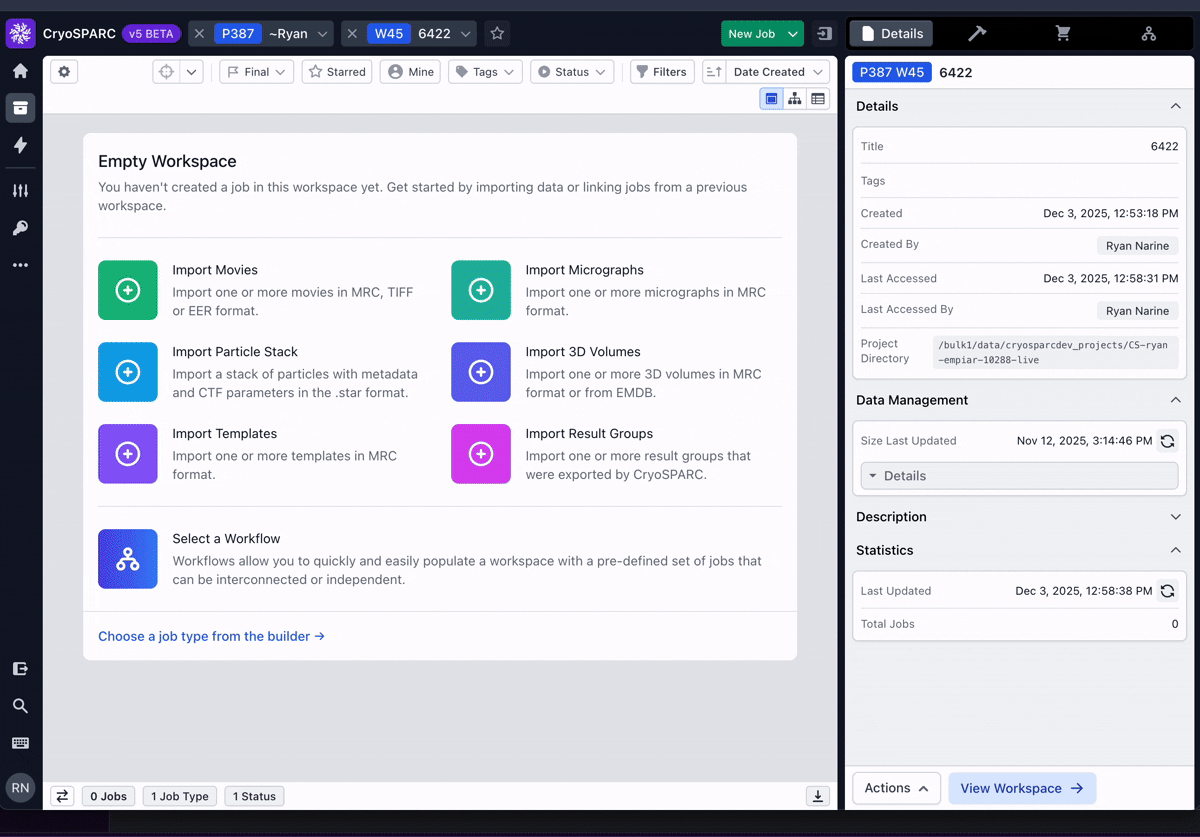Screen dimensions: 1200x837
Task: Click the RN user avatar
Action: click(20, 788)
